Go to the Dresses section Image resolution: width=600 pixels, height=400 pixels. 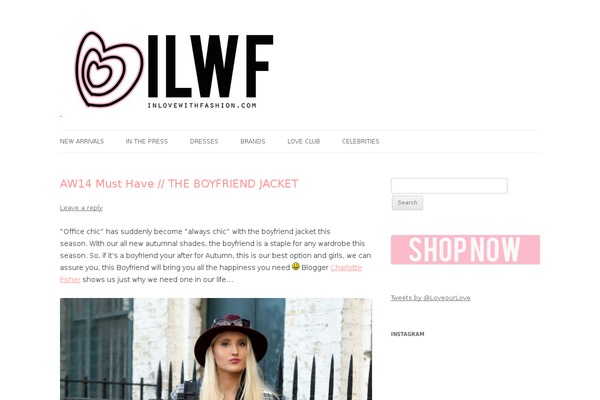tap(204, 142)
